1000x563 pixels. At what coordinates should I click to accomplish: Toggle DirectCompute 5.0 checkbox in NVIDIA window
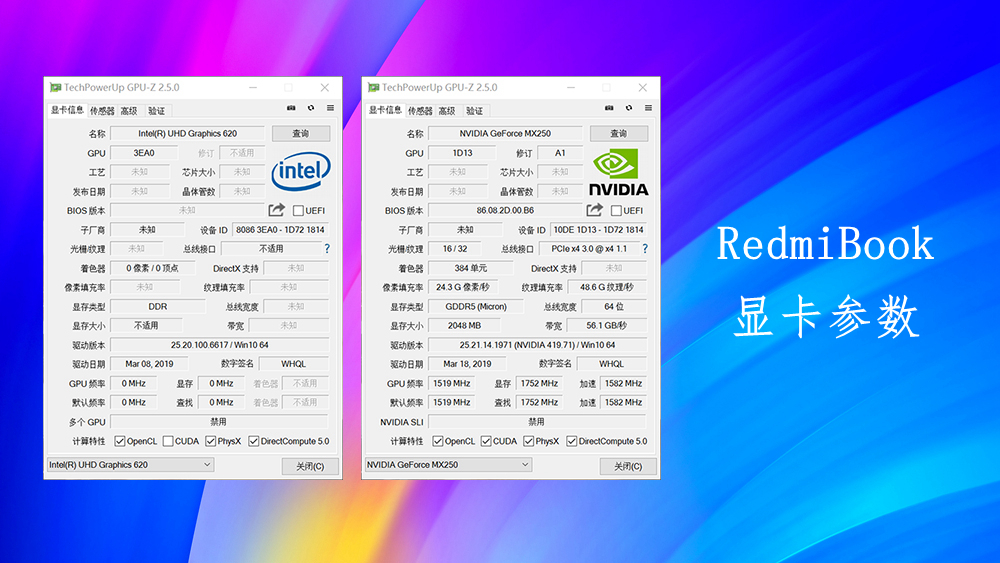[572, 441]
